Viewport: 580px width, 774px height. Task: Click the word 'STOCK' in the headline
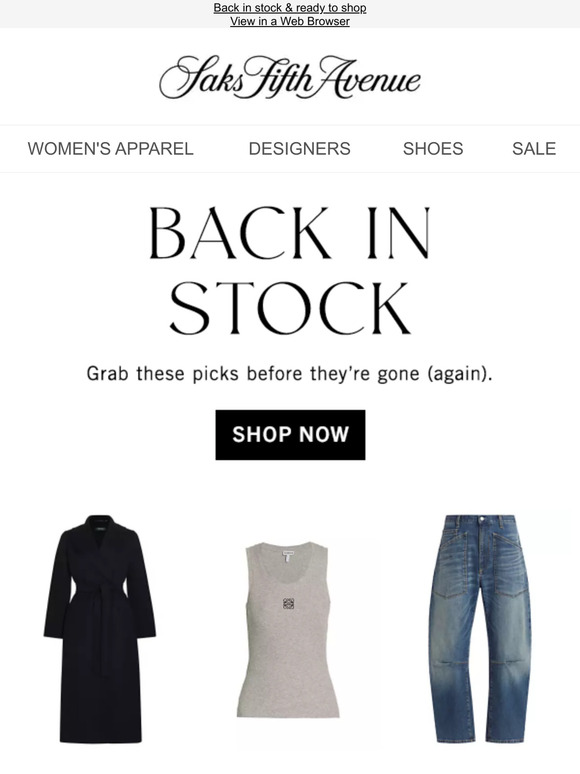coord(290,309)
